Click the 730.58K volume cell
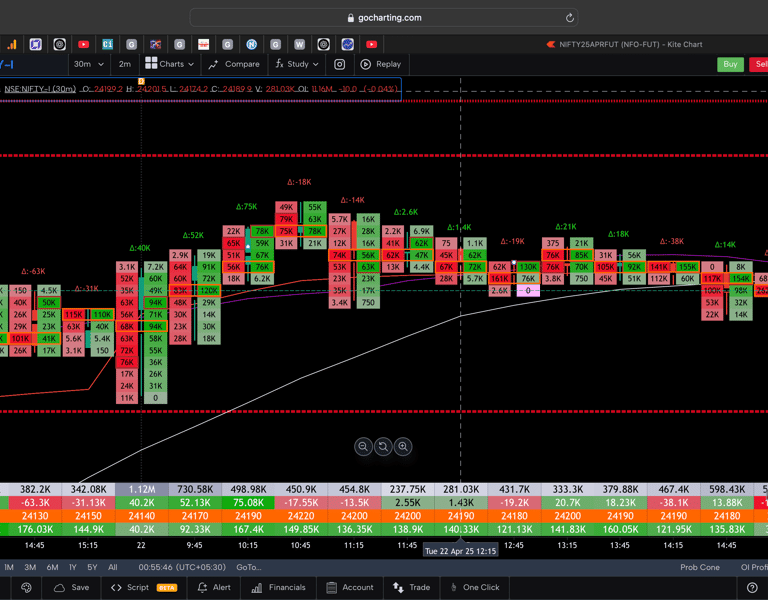This screenshot has width=768, height=600. (x=195, y=489)
